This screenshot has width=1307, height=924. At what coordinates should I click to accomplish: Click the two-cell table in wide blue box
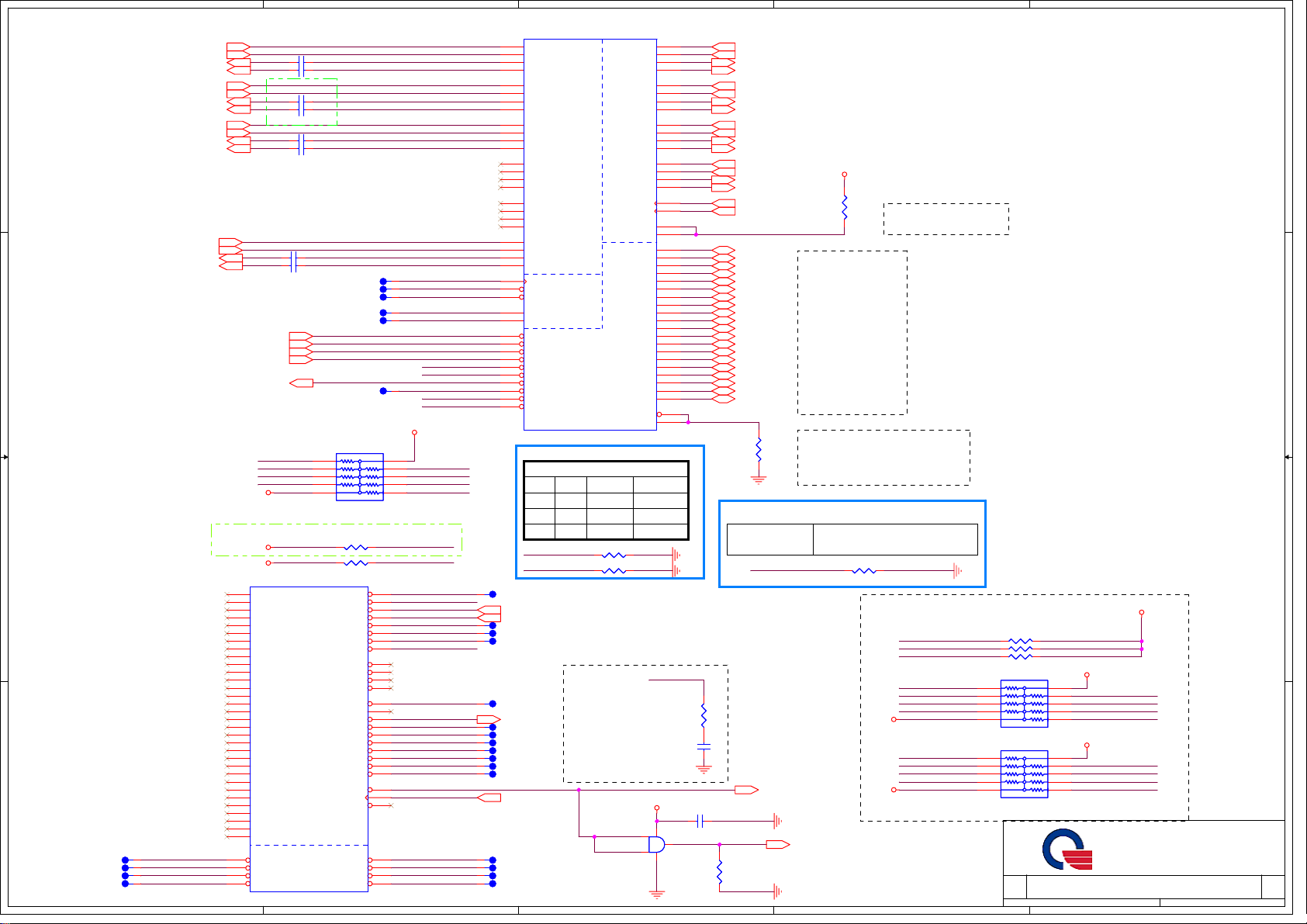coord(852,539)
